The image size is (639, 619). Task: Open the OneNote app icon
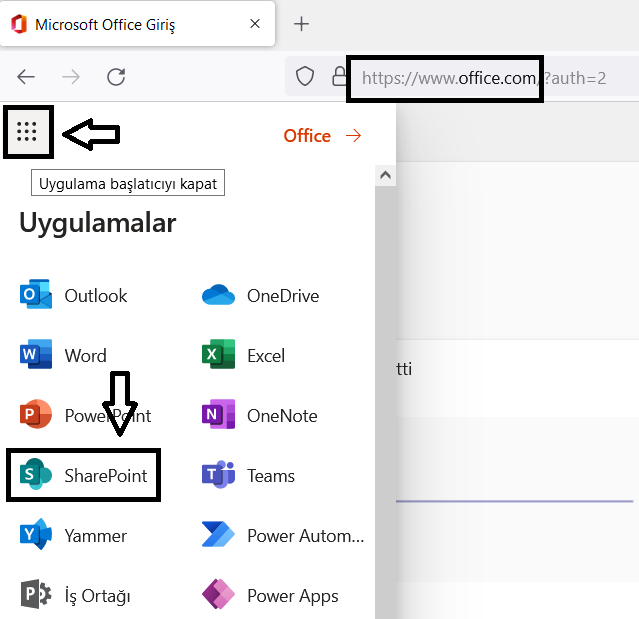(x=218, y=414)
